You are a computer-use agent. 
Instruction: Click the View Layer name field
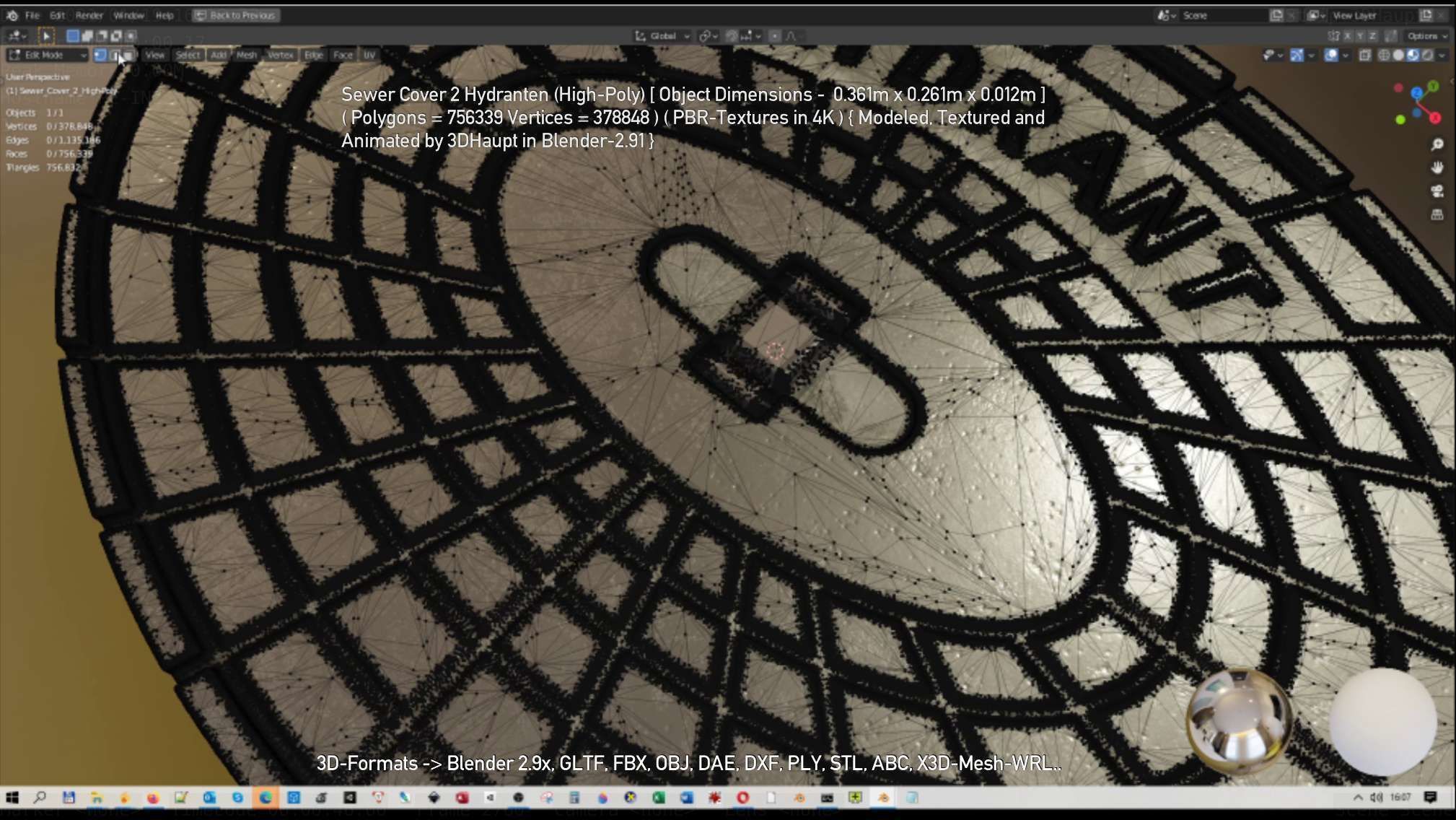1373,15
